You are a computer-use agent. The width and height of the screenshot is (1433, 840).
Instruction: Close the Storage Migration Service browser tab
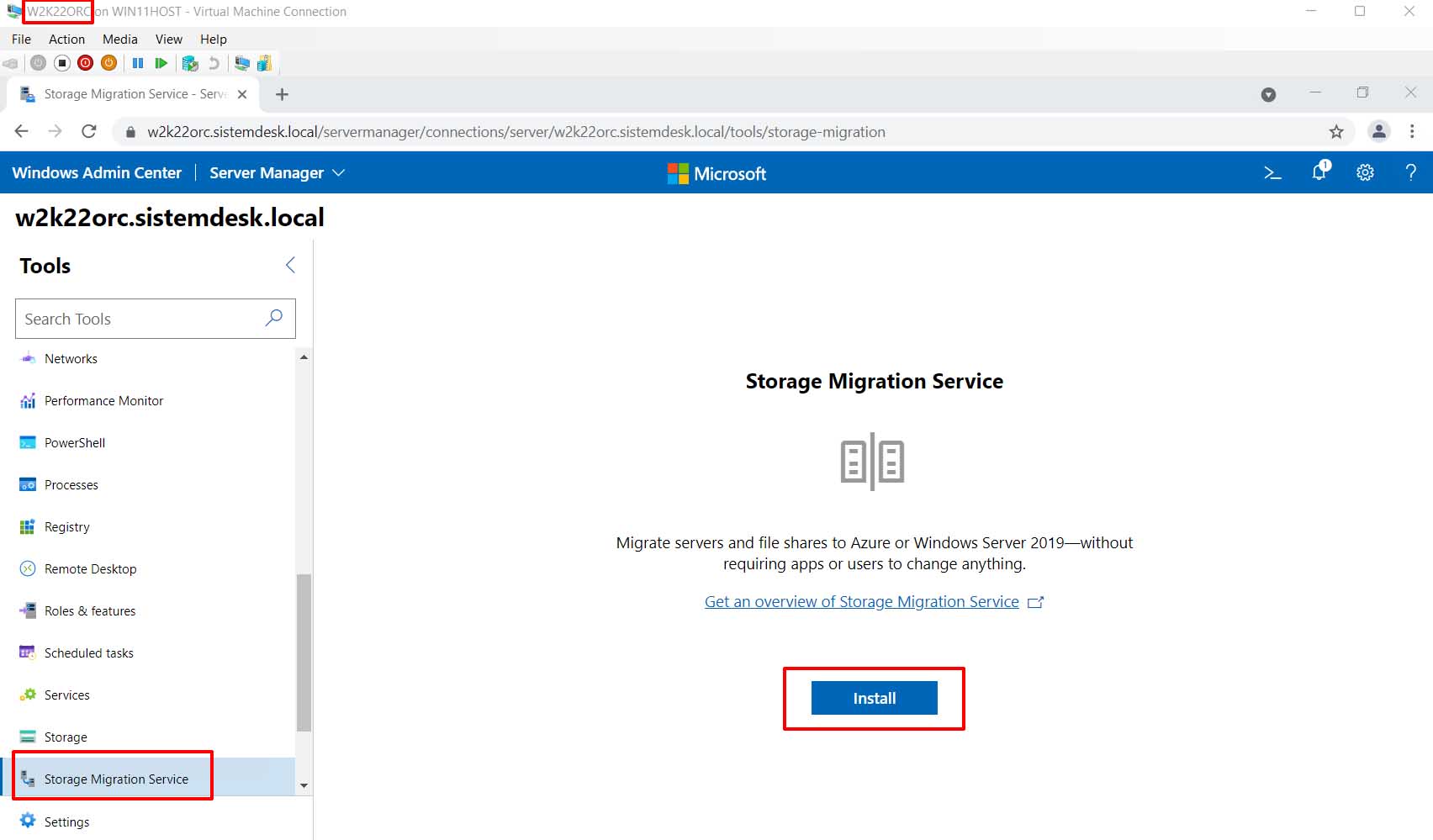pyautogui.click(x=242, y=94)
